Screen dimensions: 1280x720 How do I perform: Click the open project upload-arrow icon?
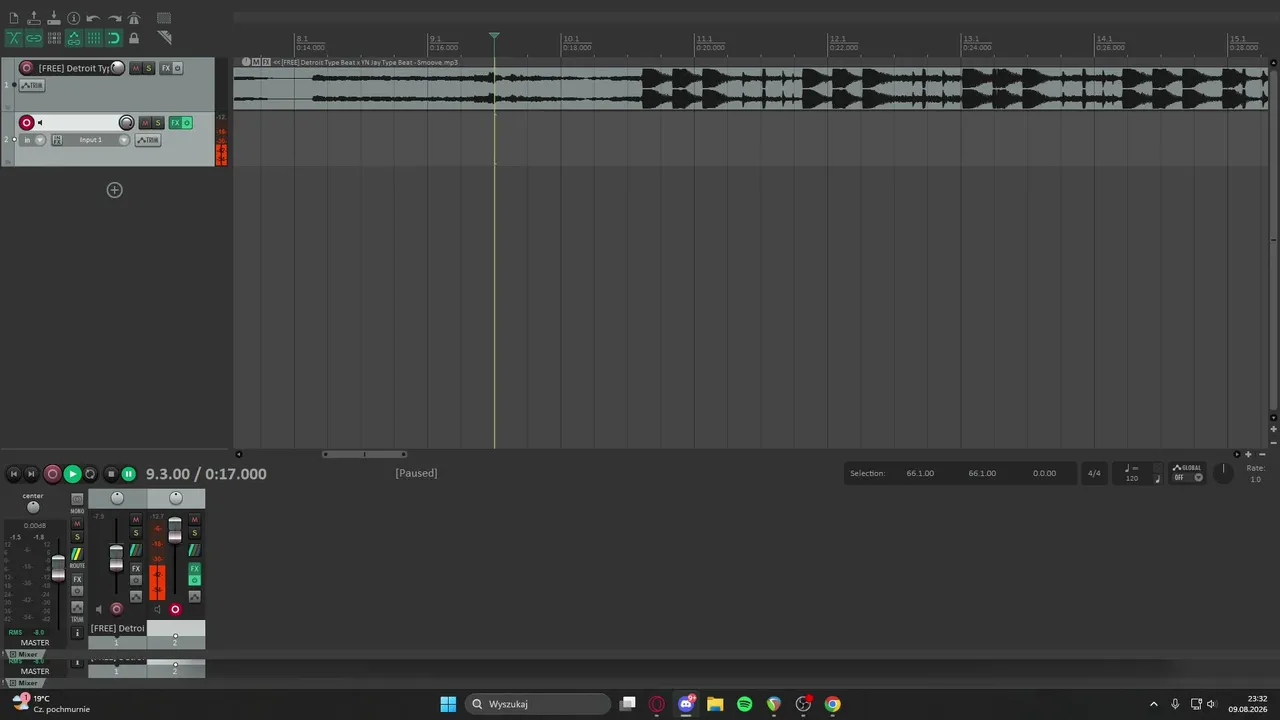point(34,18)
